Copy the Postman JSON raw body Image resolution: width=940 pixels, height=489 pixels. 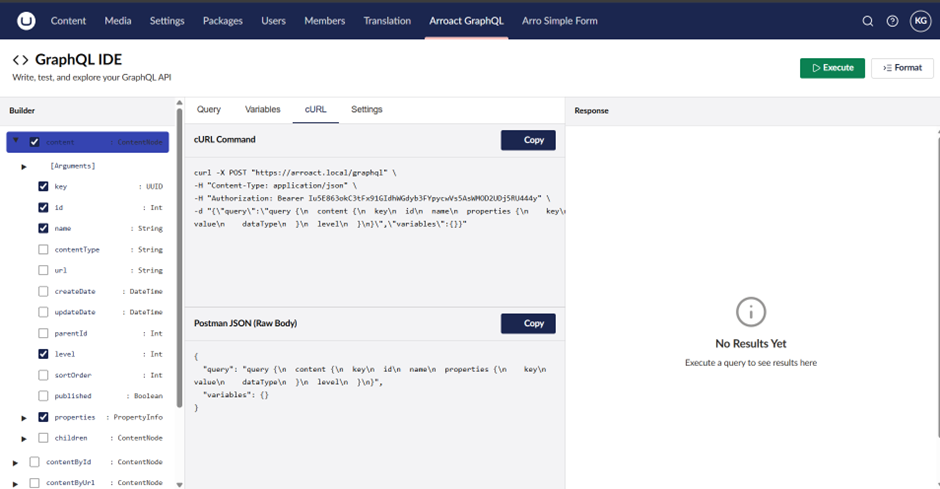click(527, 323)
